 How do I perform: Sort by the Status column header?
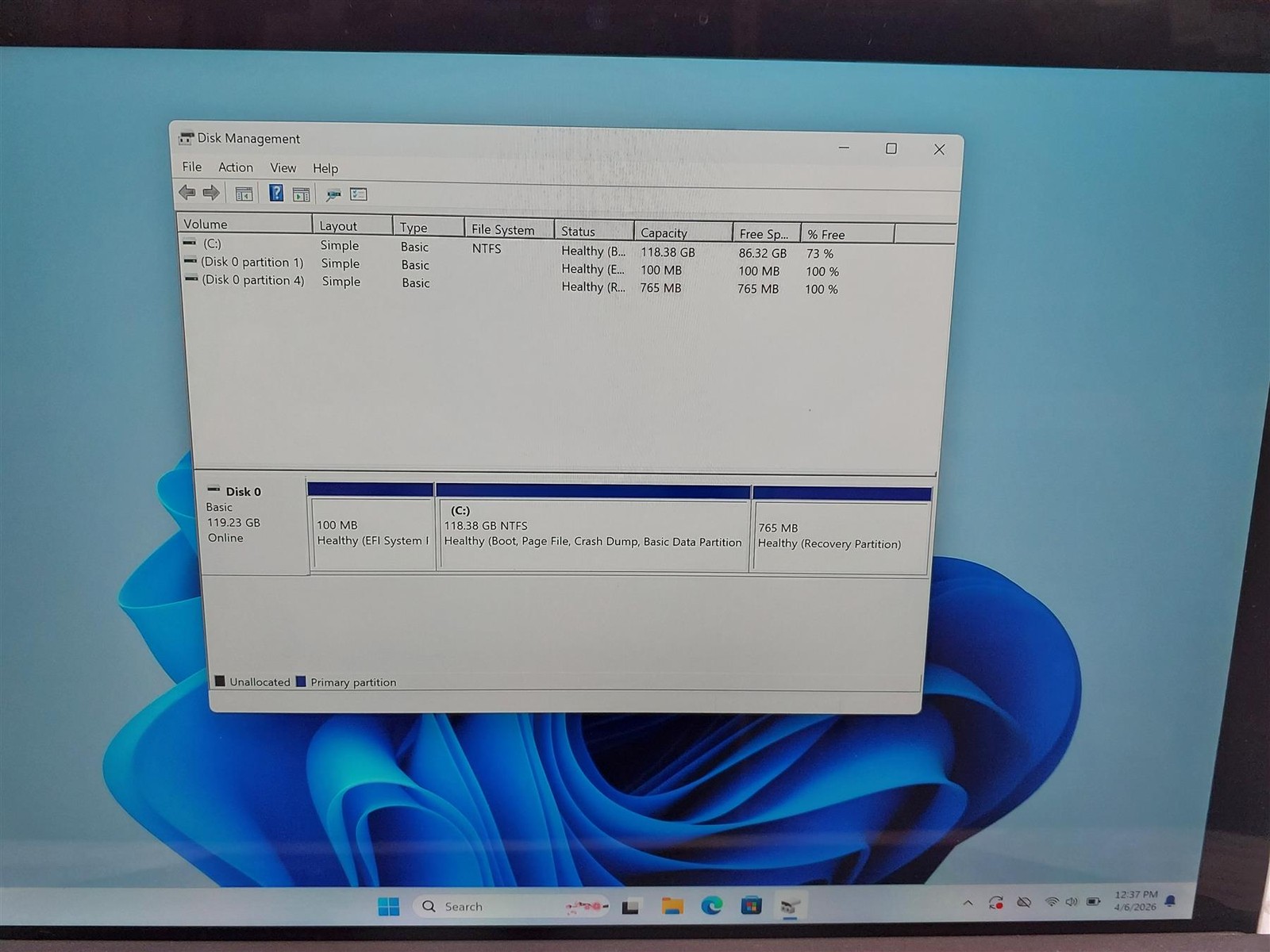[595, 231]
